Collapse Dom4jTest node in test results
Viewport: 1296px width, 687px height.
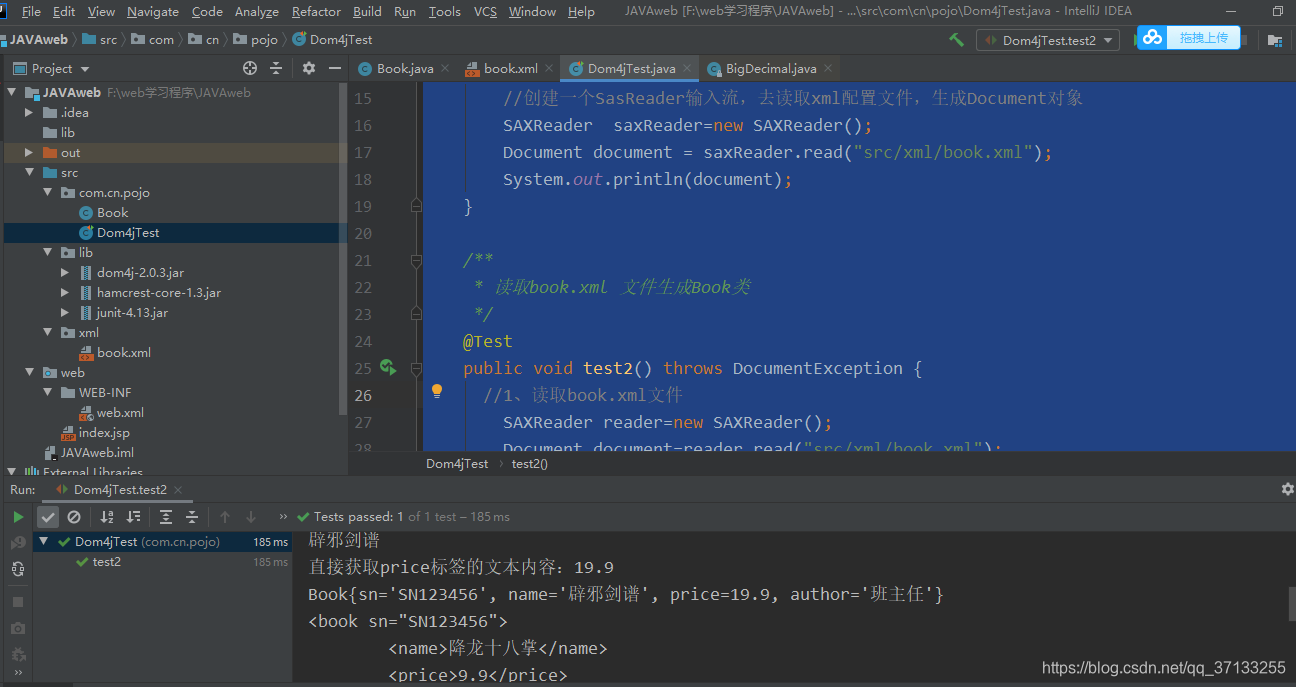[x=44, y=542]
